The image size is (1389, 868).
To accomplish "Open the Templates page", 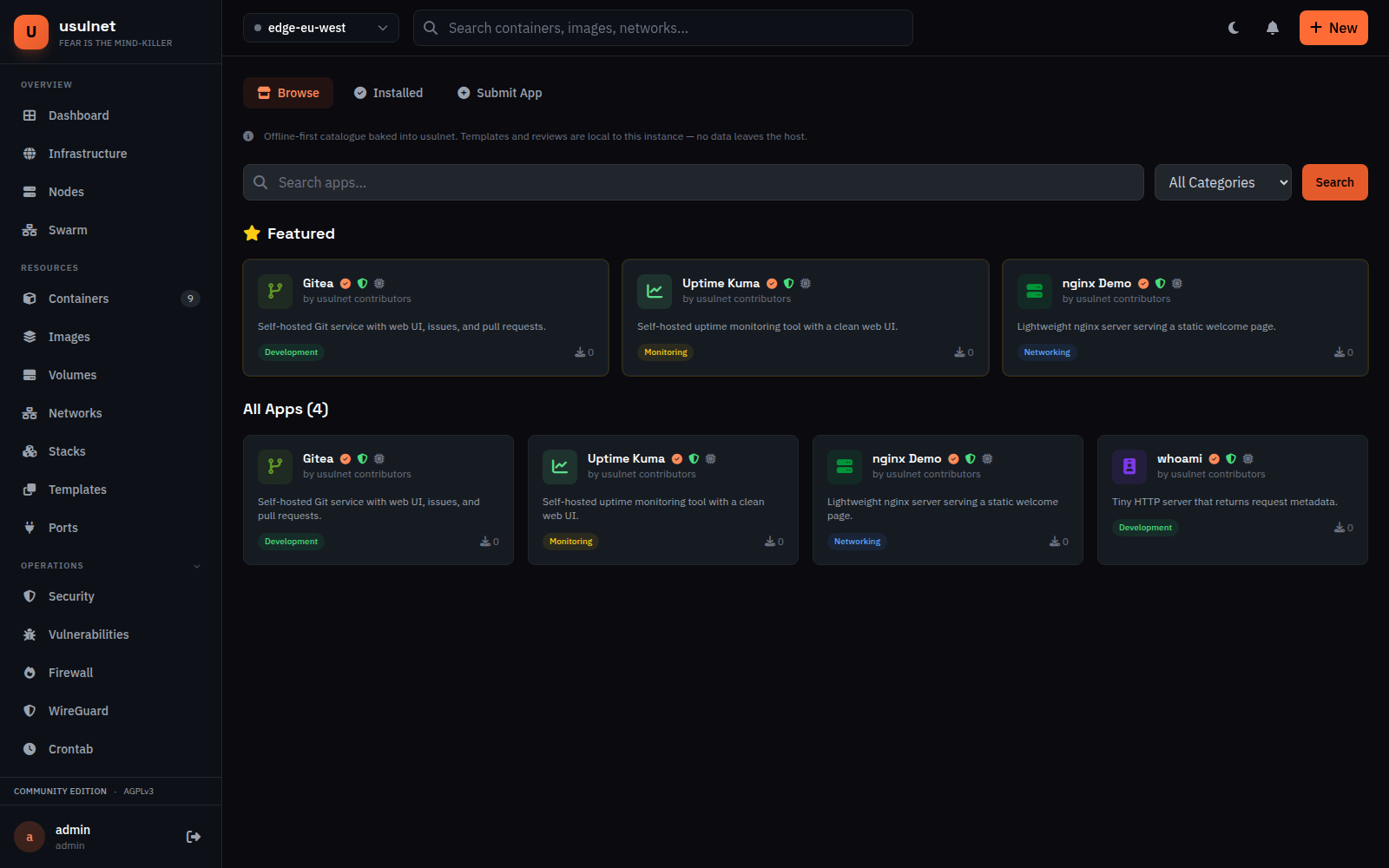I will click(x=110, y=490).
